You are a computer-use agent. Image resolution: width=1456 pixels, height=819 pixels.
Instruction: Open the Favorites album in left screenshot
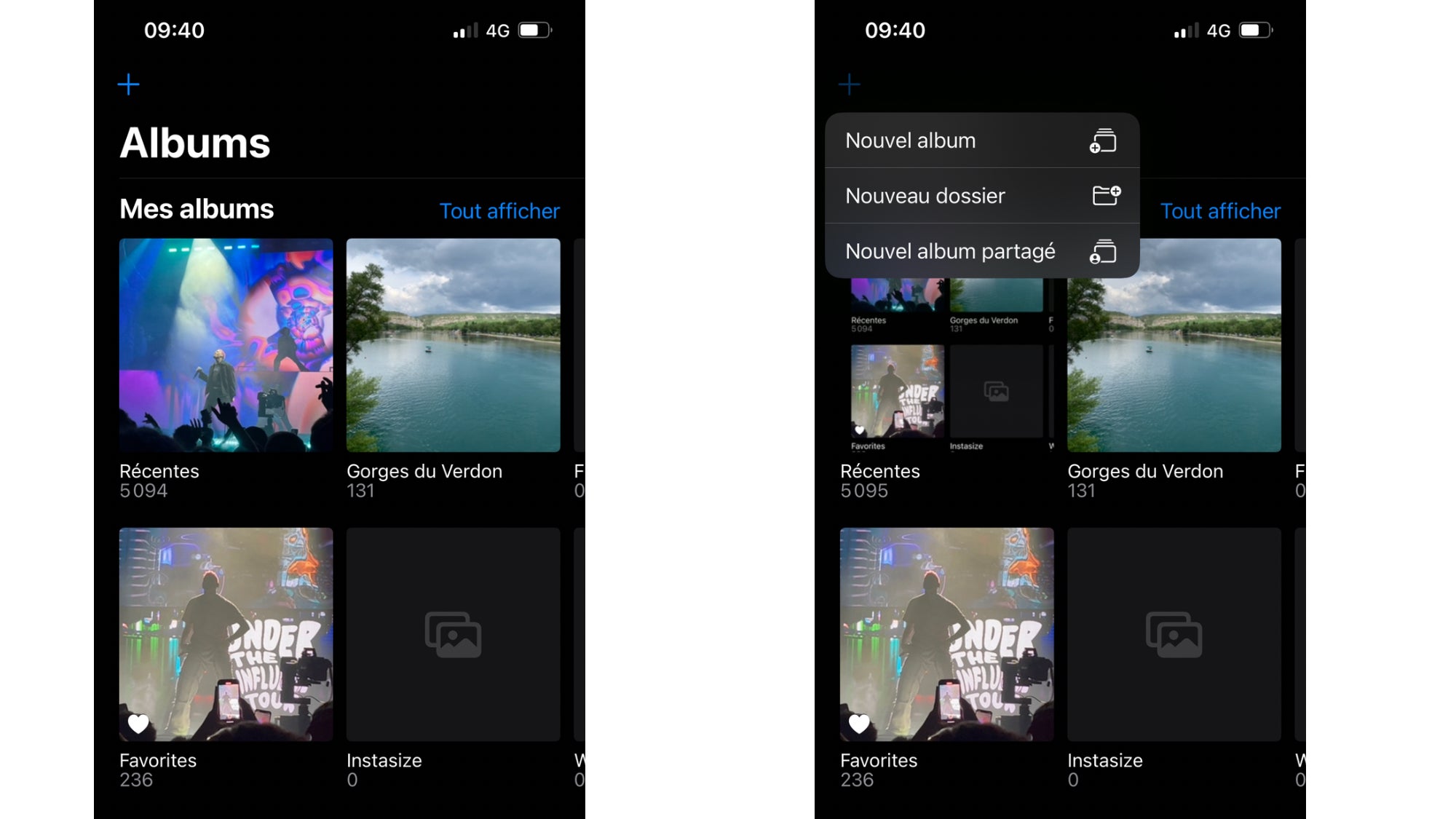pyautogui.click(x=226, y=634)
